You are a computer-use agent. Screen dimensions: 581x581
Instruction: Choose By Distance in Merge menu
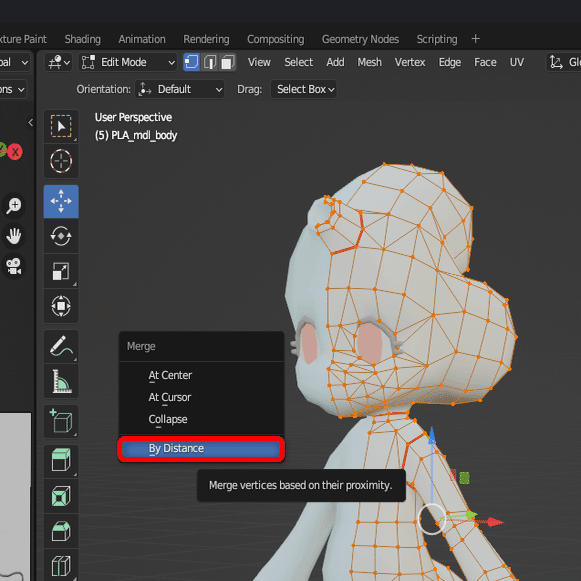coord(201,449)
